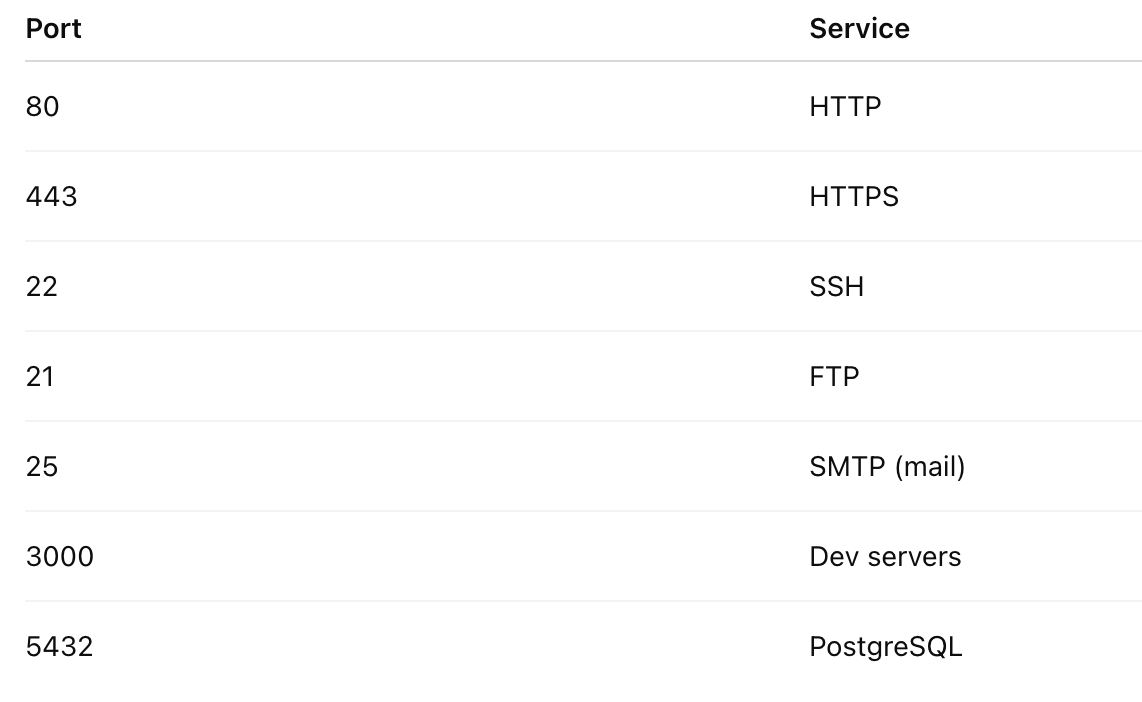The image size is (1142, 702).
Task: Click the word SMTP in table
Action: 841,466
